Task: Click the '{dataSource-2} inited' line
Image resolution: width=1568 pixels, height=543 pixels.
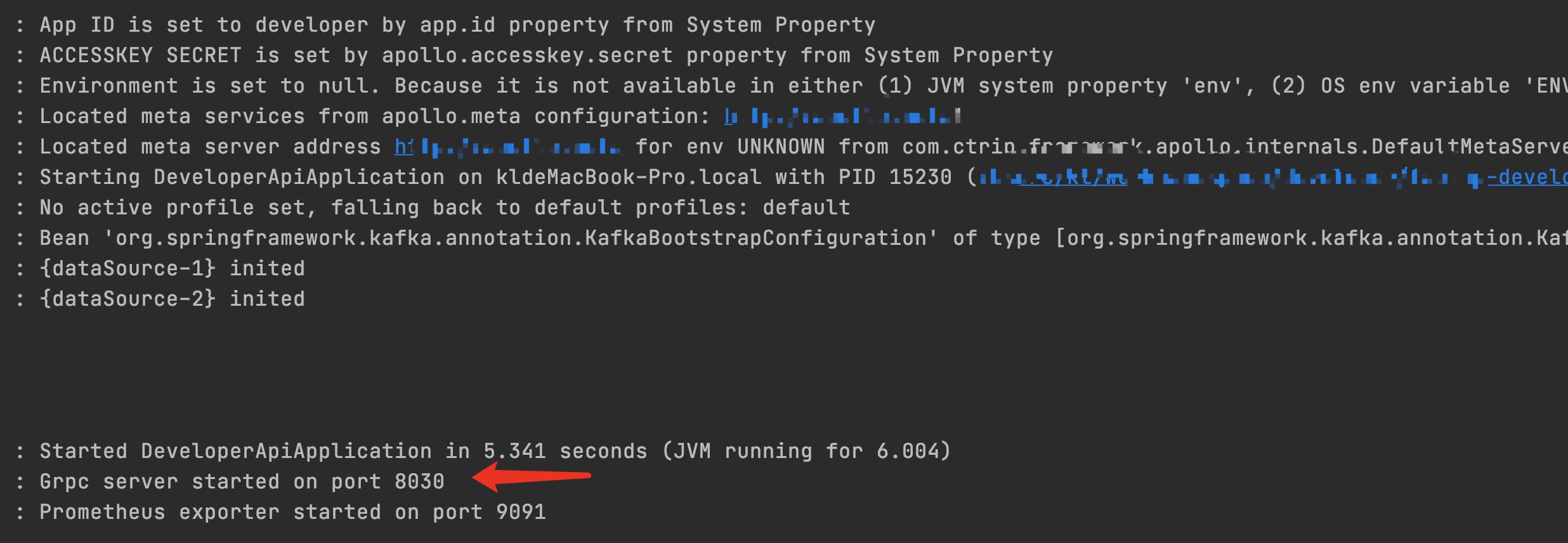Action: coord(172,299)
